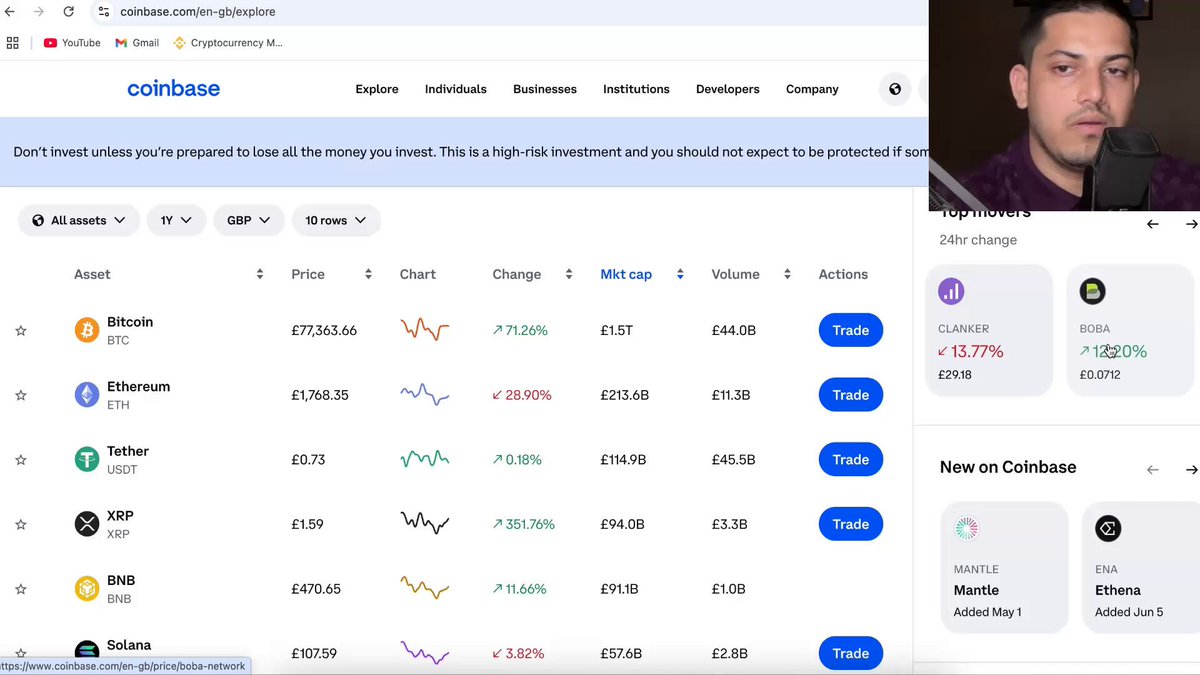Screen dimensions: 1200x675
Task: Show previous Top movers with left arrow
Action: [x=1153, y=224]
